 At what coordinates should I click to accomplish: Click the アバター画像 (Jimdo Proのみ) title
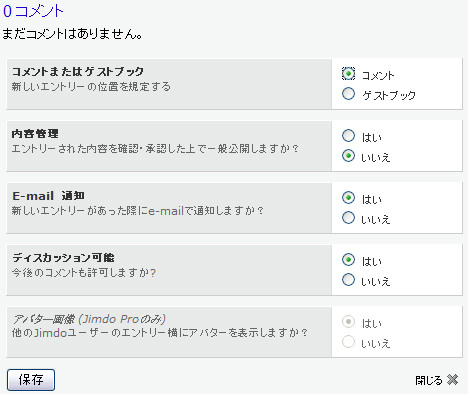pyautogui.click(x=89, y=319)
